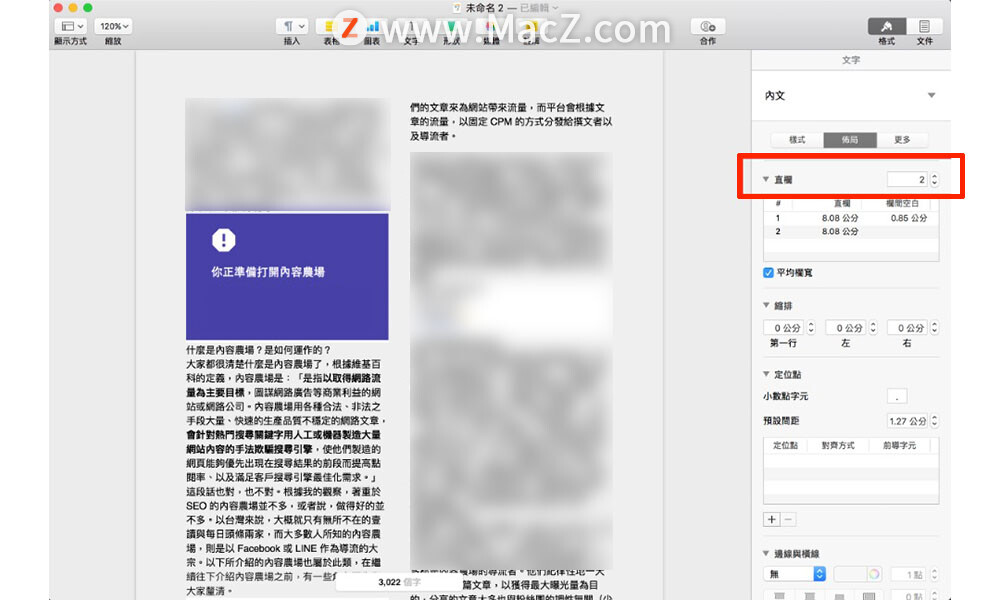Click the word count 3,022 indicator

pos(399,582)
